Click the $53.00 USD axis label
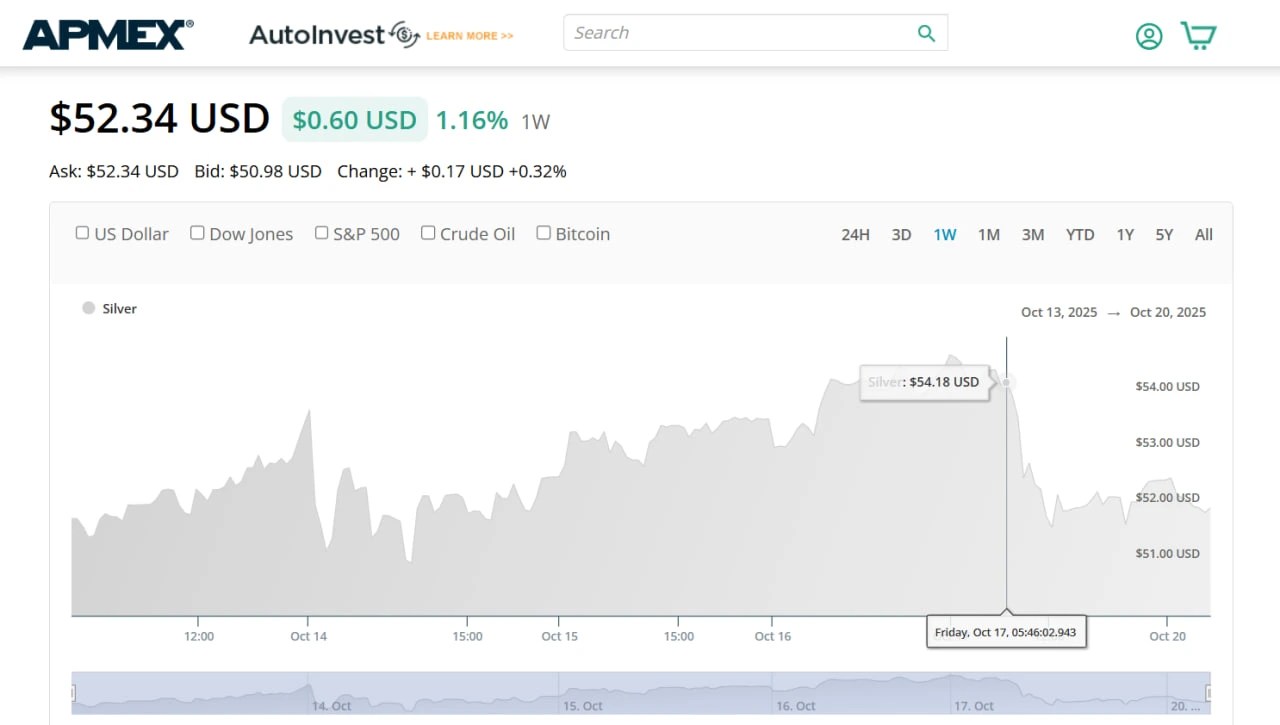The image size is (1280, 725). click(x=1167, y=442)
